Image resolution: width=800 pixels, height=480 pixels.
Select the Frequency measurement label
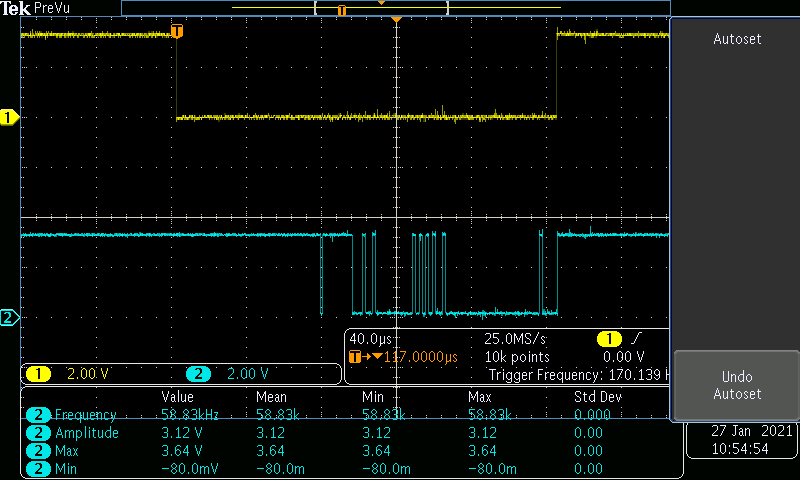point(86,415)
